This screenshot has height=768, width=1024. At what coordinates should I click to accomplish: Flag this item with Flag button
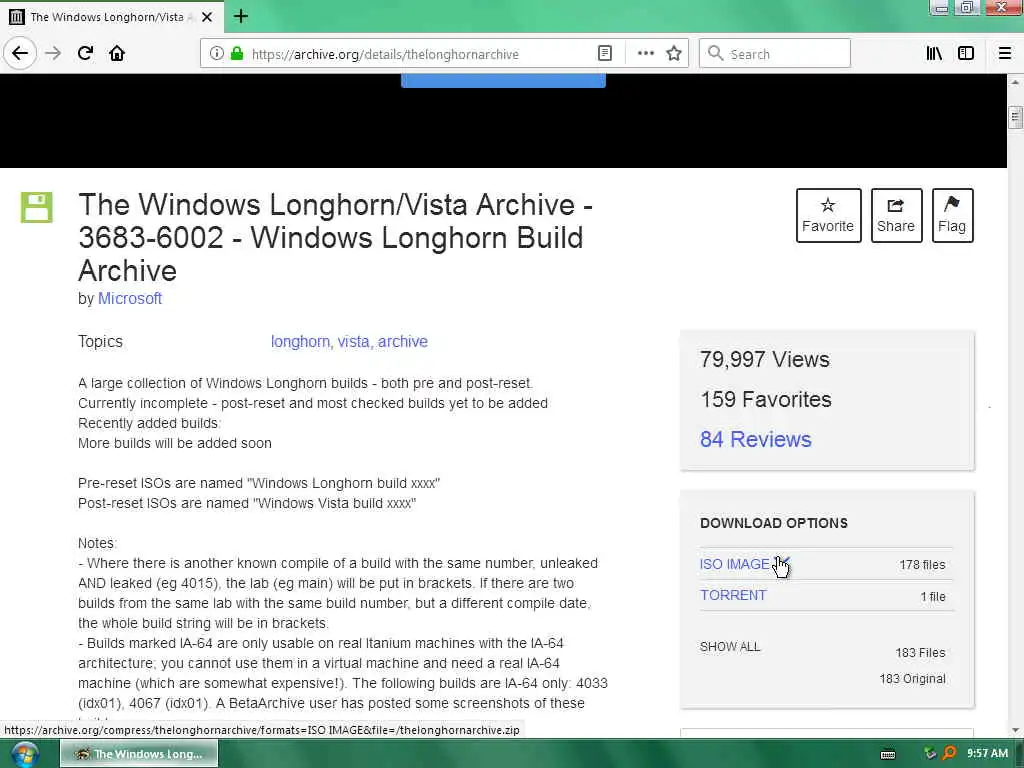(952, 216)
